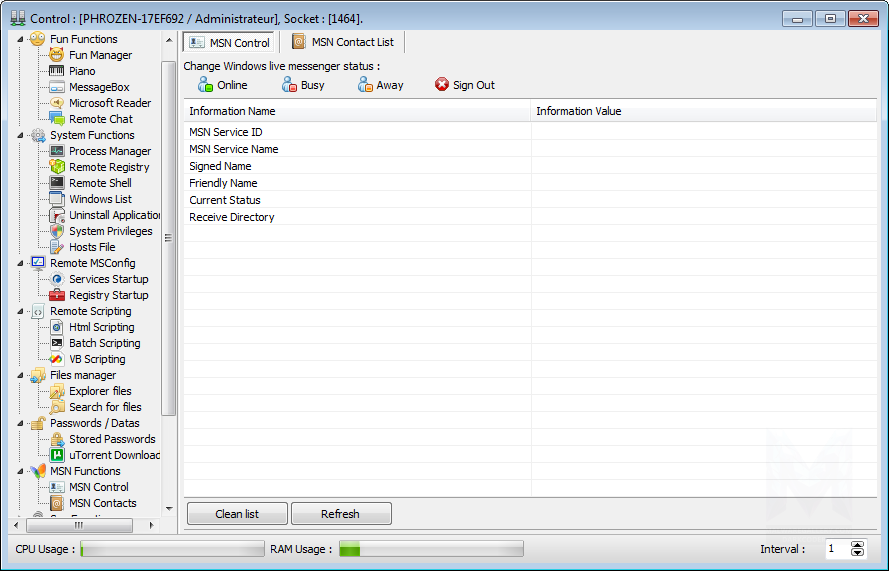The height and width of the screenshot is (571, 889).
Task: Open Hosts File entry
Action: [x=92, y=247]
